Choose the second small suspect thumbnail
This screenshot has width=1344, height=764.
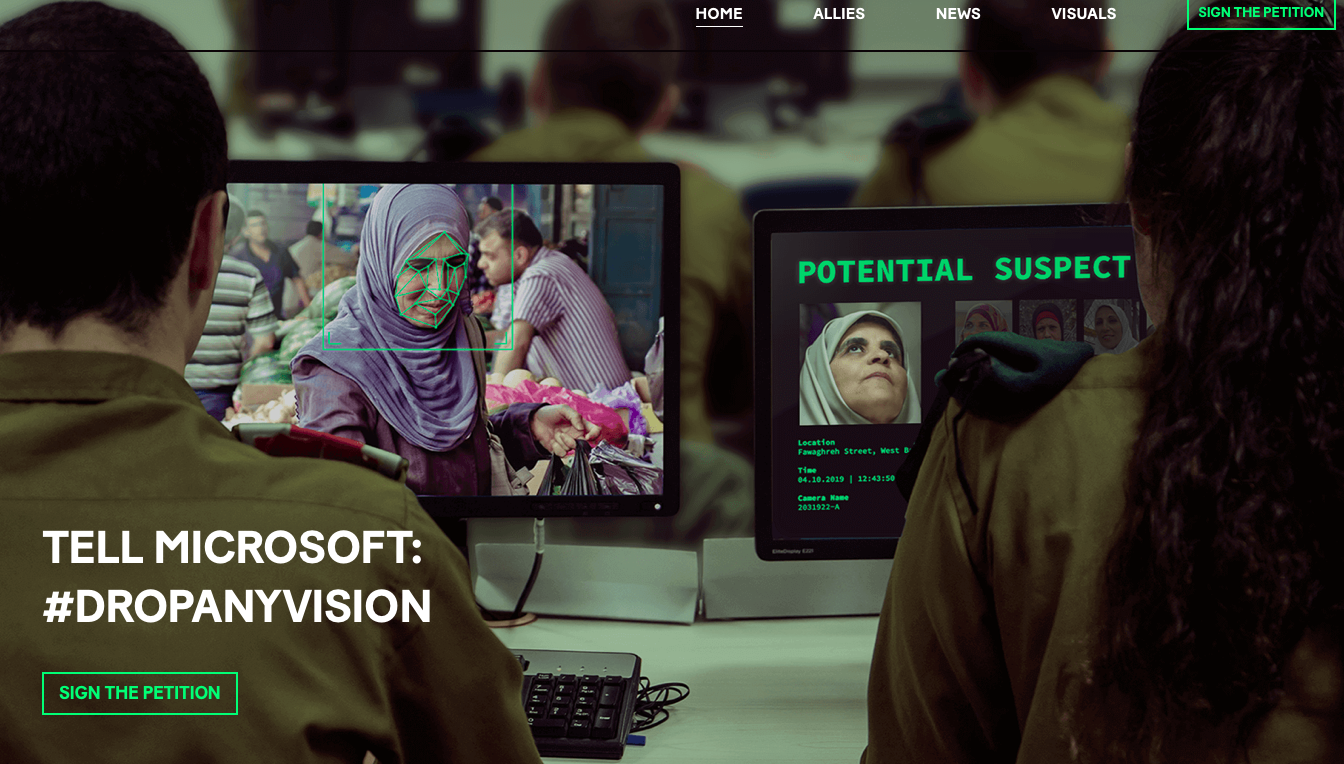click(1046, 322)
